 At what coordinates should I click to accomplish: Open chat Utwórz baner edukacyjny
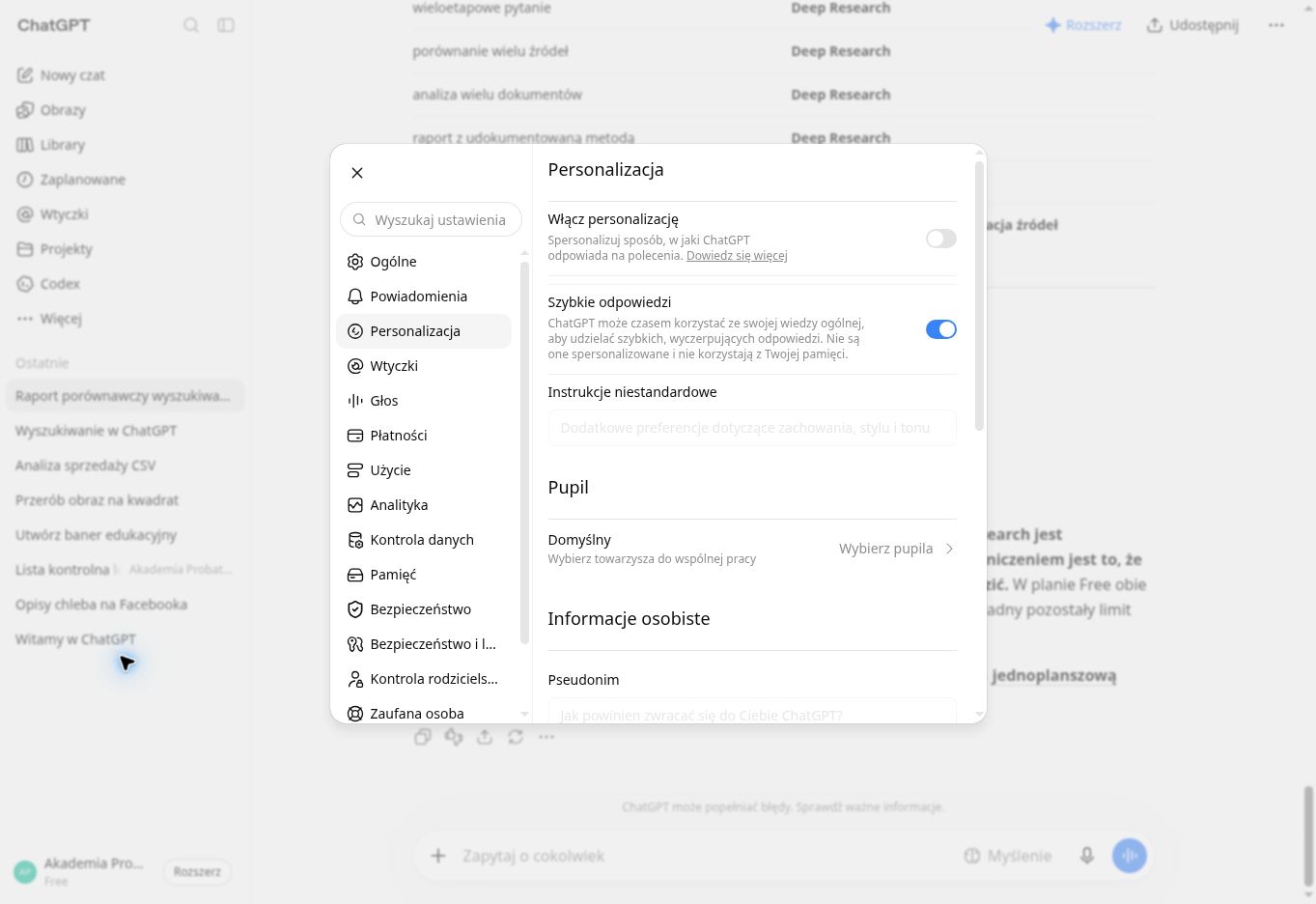point(126,535)
